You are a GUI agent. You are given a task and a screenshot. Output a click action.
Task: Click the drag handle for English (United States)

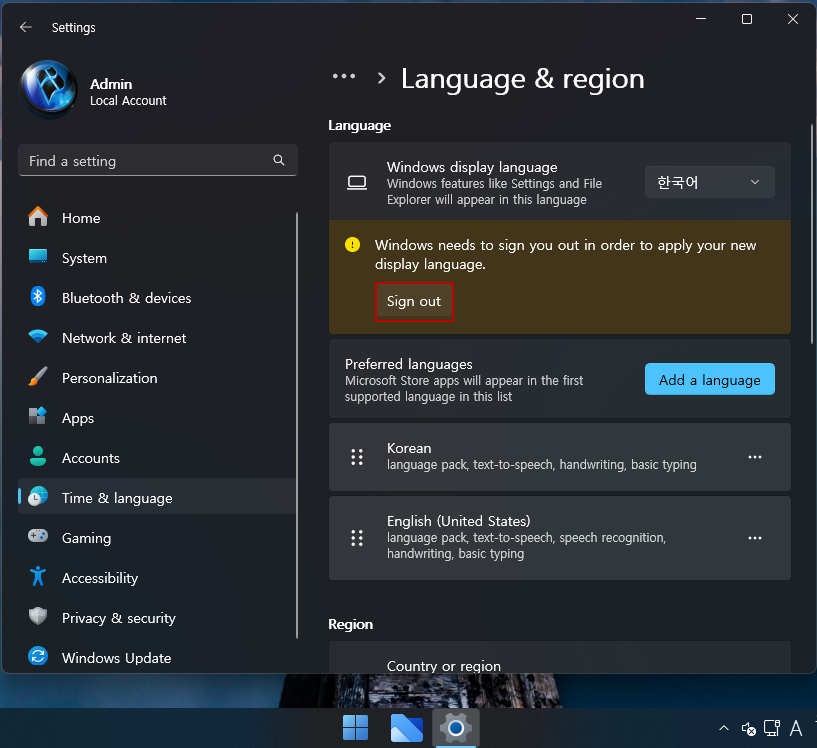pyautogui.click(x=357, y=538)
